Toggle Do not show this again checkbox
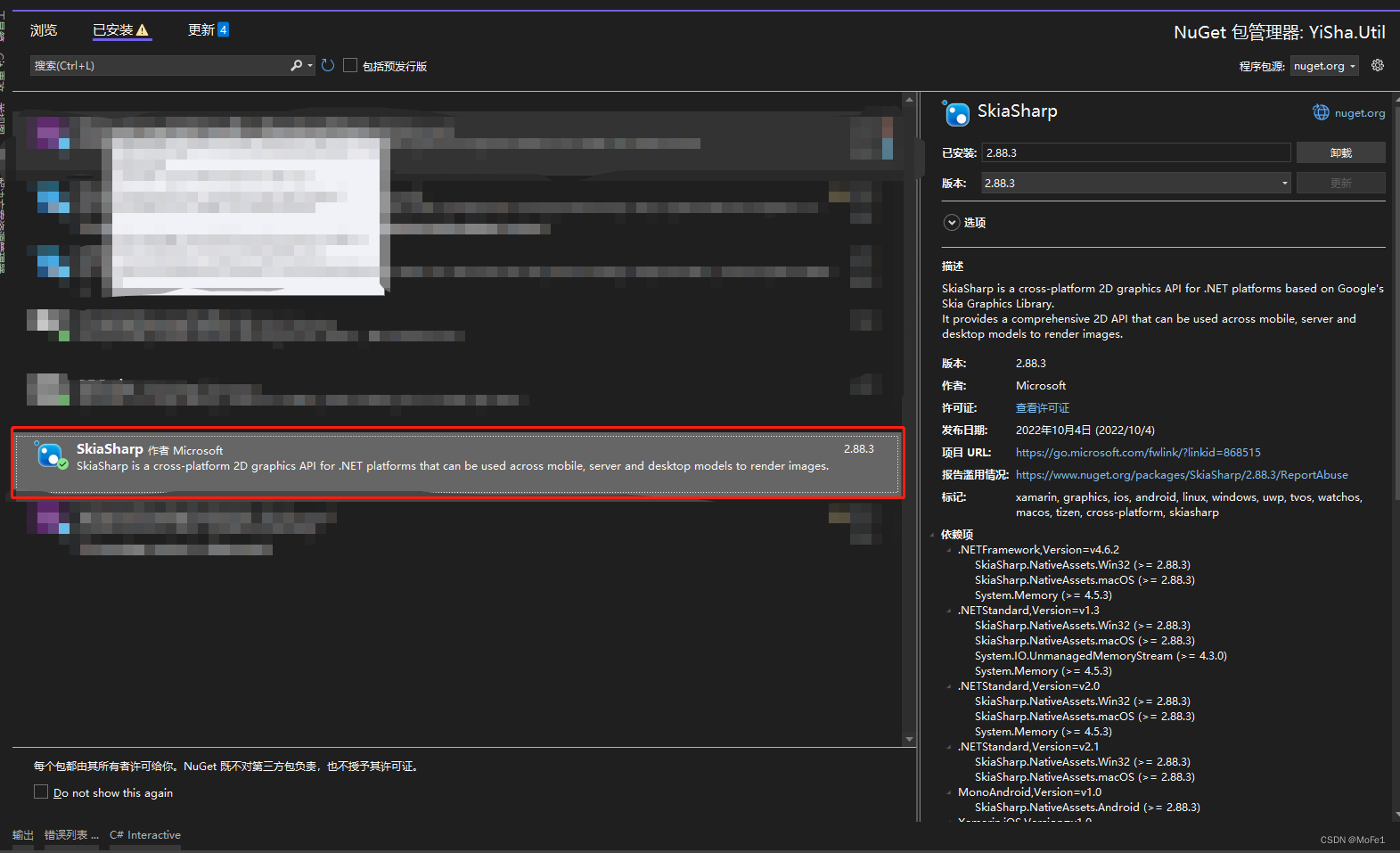The height and width of the screenshot is (853, 1400). pos(41,791)
